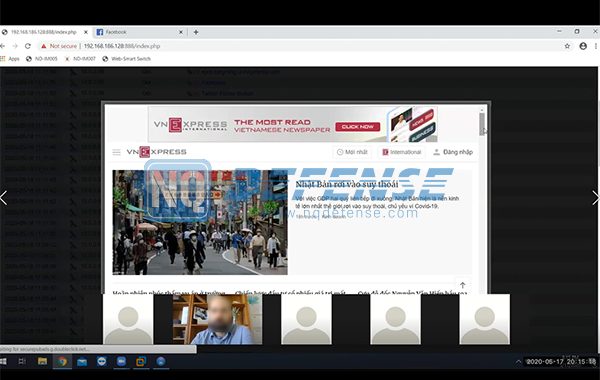Select the participant webcam video thumbnail

point(217,319)
